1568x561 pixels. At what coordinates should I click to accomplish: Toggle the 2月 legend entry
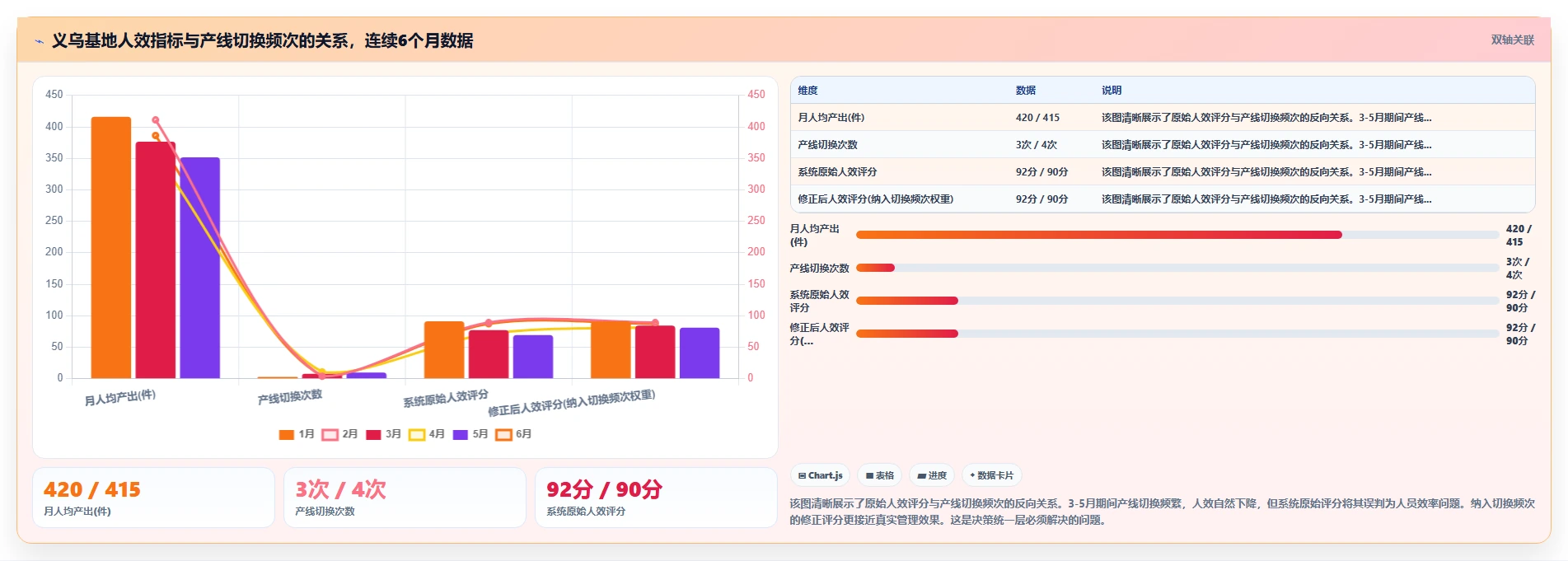coord(340,434)
